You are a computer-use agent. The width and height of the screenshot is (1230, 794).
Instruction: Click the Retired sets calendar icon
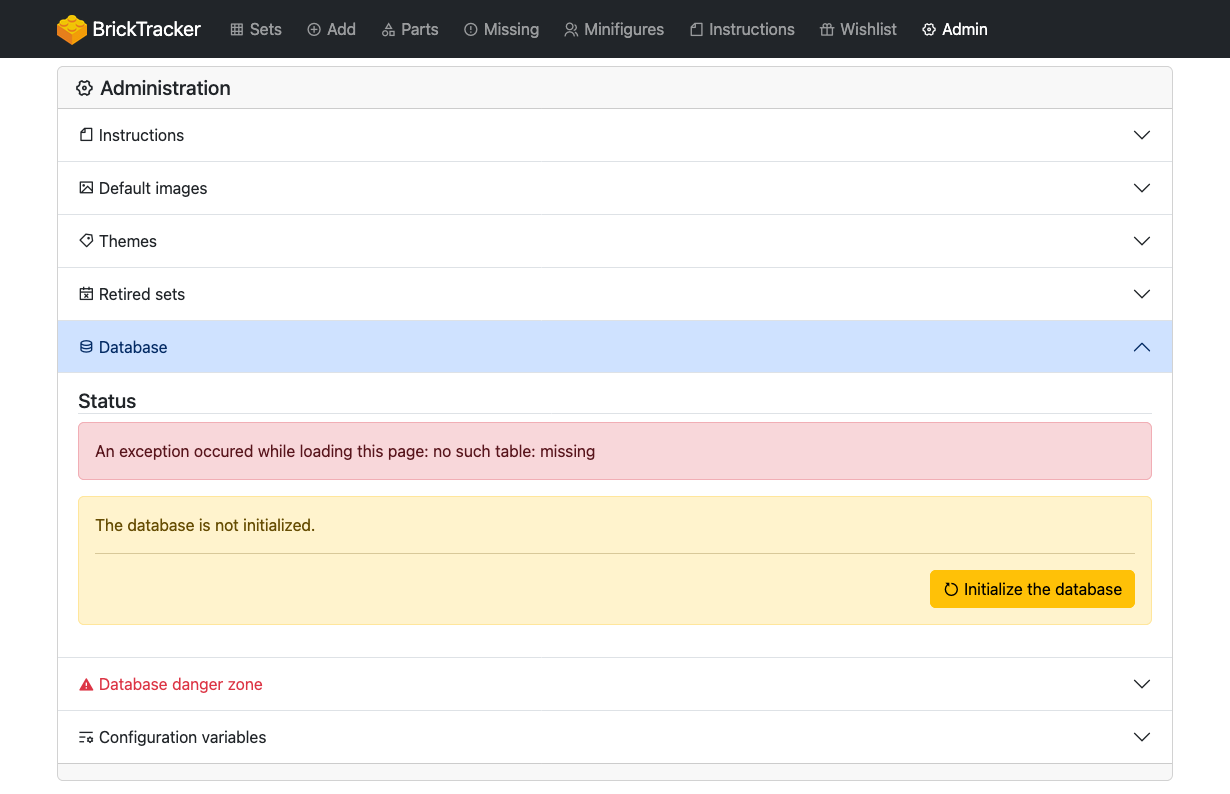pyautogui.click(x=86, y=294)
